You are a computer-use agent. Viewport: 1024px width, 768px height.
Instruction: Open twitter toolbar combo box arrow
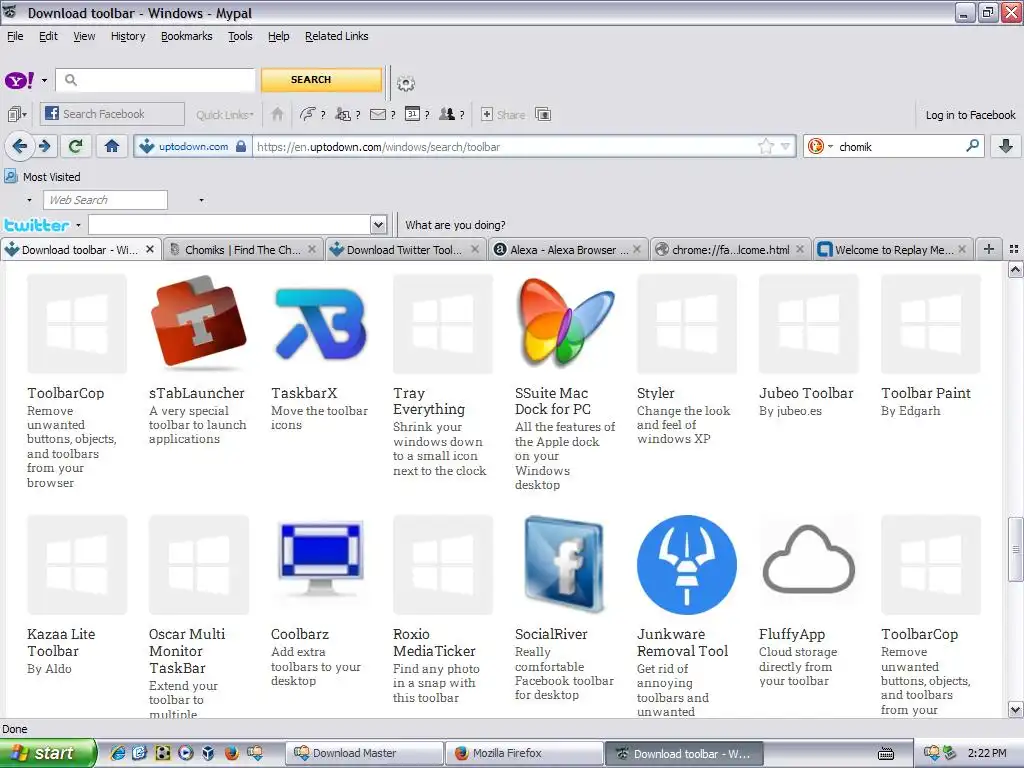point(378,225)
